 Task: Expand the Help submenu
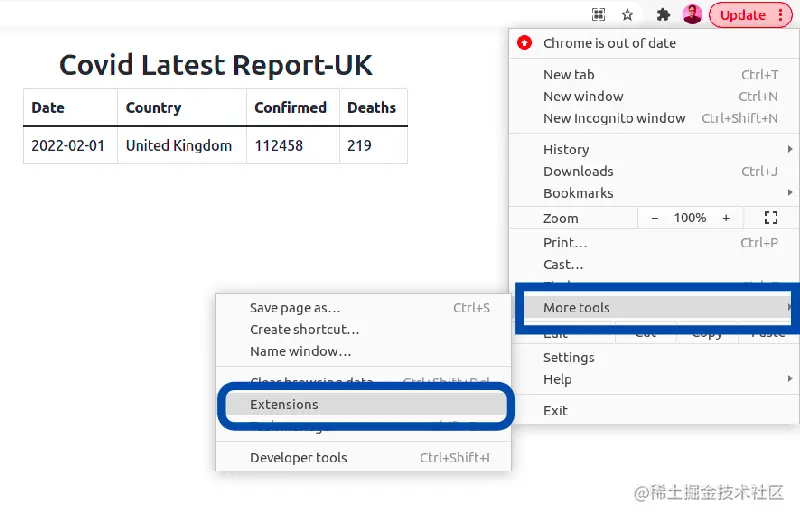[654, 379]
